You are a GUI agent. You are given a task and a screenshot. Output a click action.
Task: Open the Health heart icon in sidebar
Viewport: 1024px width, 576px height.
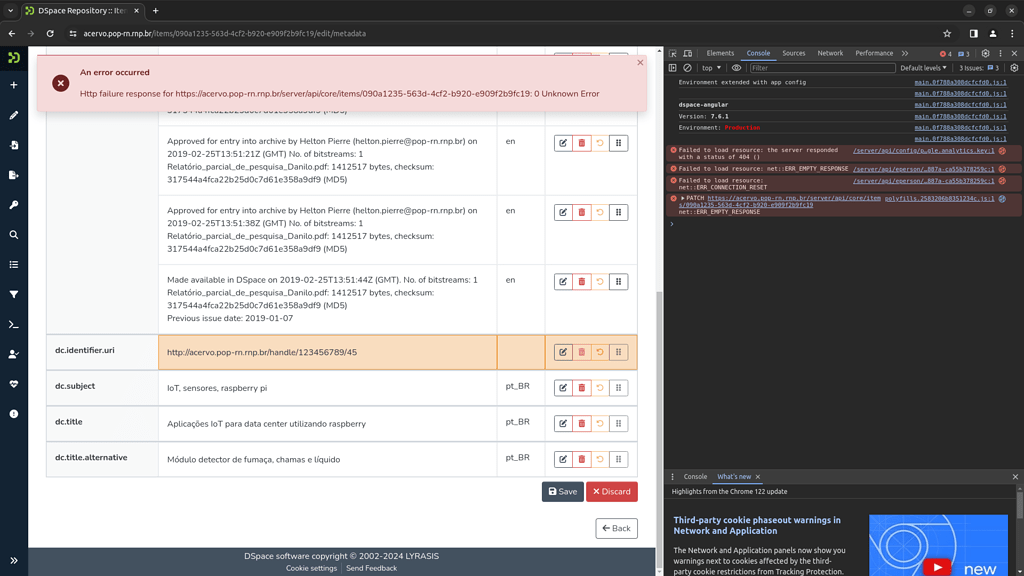[x=14, y=384]
